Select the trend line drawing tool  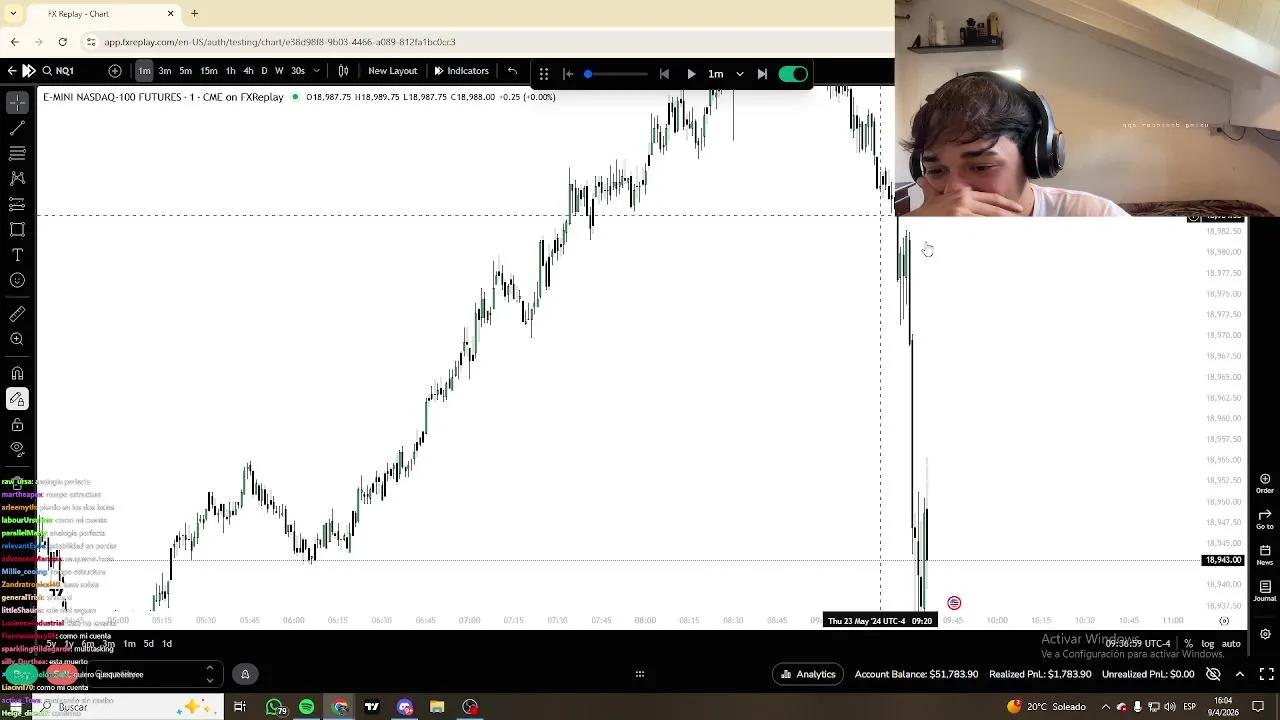click(x=16, y=128)
